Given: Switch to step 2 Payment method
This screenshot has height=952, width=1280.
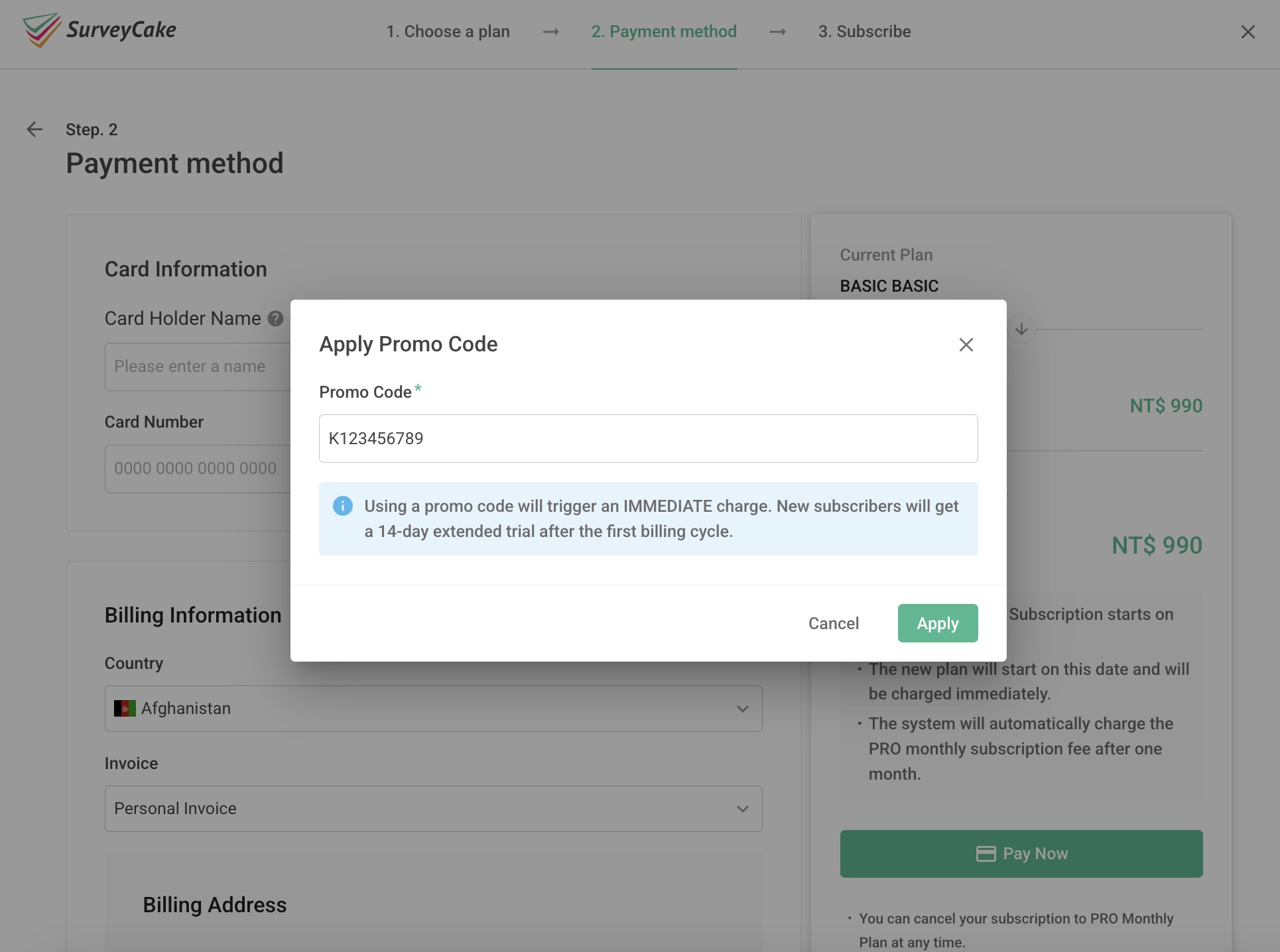Looking at the screenshot, I should (x=664, y=31).
